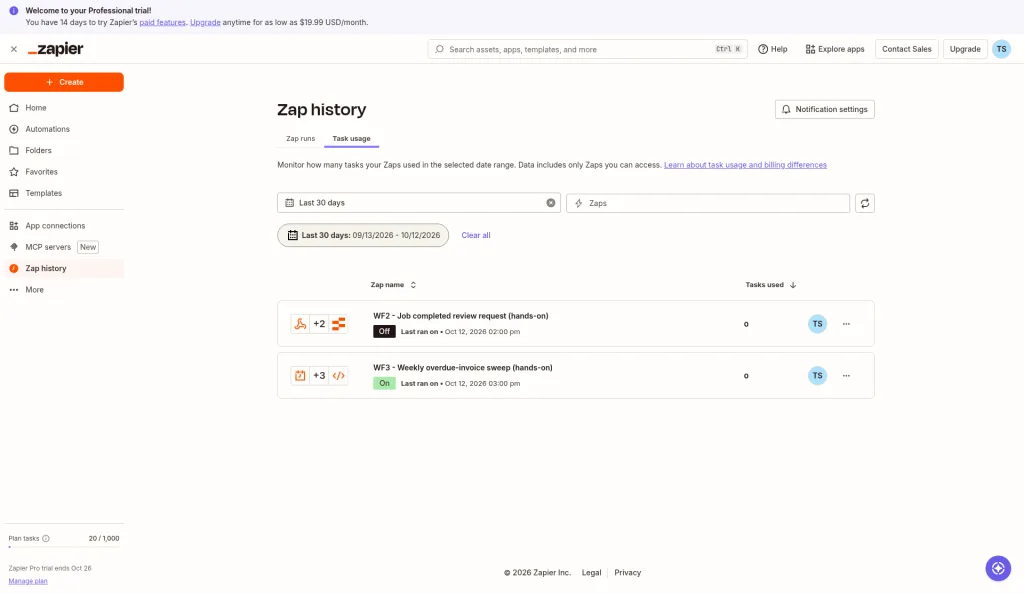Viewport: 1024px width, 594px height.
Task: Click the Templates icon
Action: 14,193
